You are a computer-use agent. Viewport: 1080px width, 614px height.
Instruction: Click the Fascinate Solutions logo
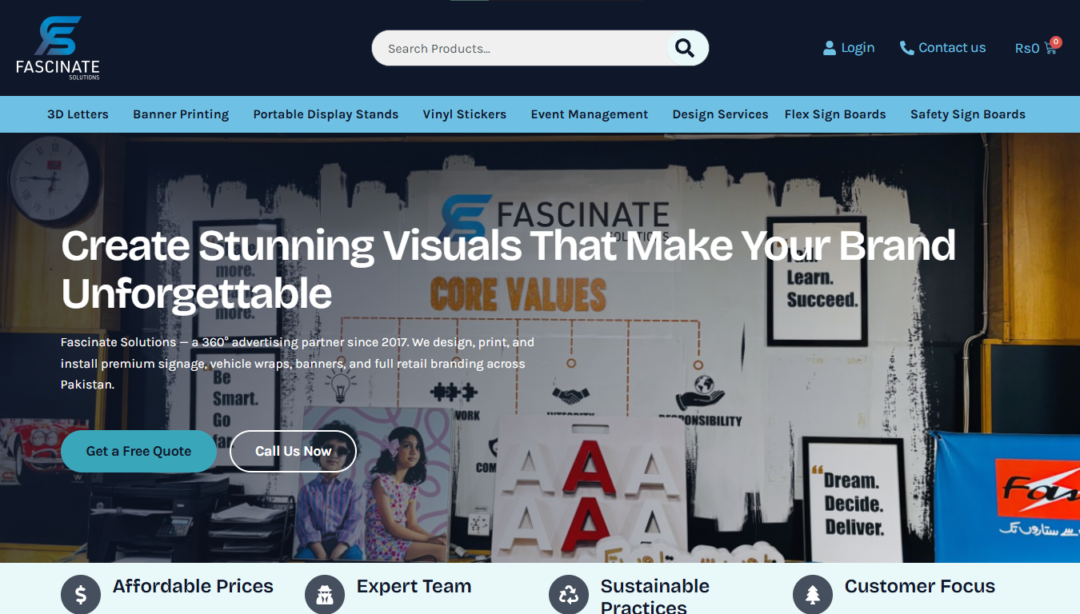pyautogui.click(x=57, y=48)
